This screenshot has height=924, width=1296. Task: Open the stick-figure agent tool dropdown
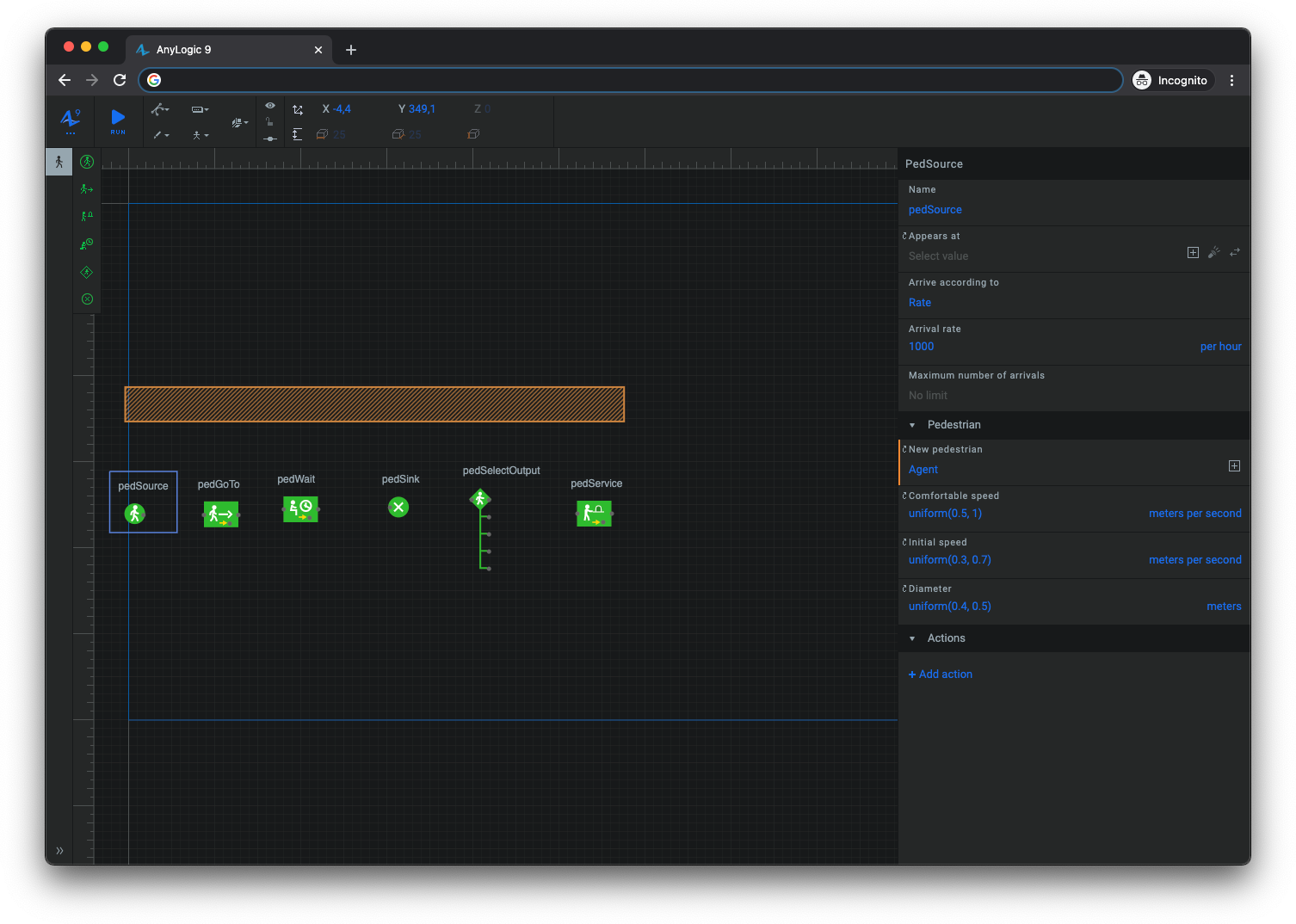pyautogui.click(x=200, y=135)
